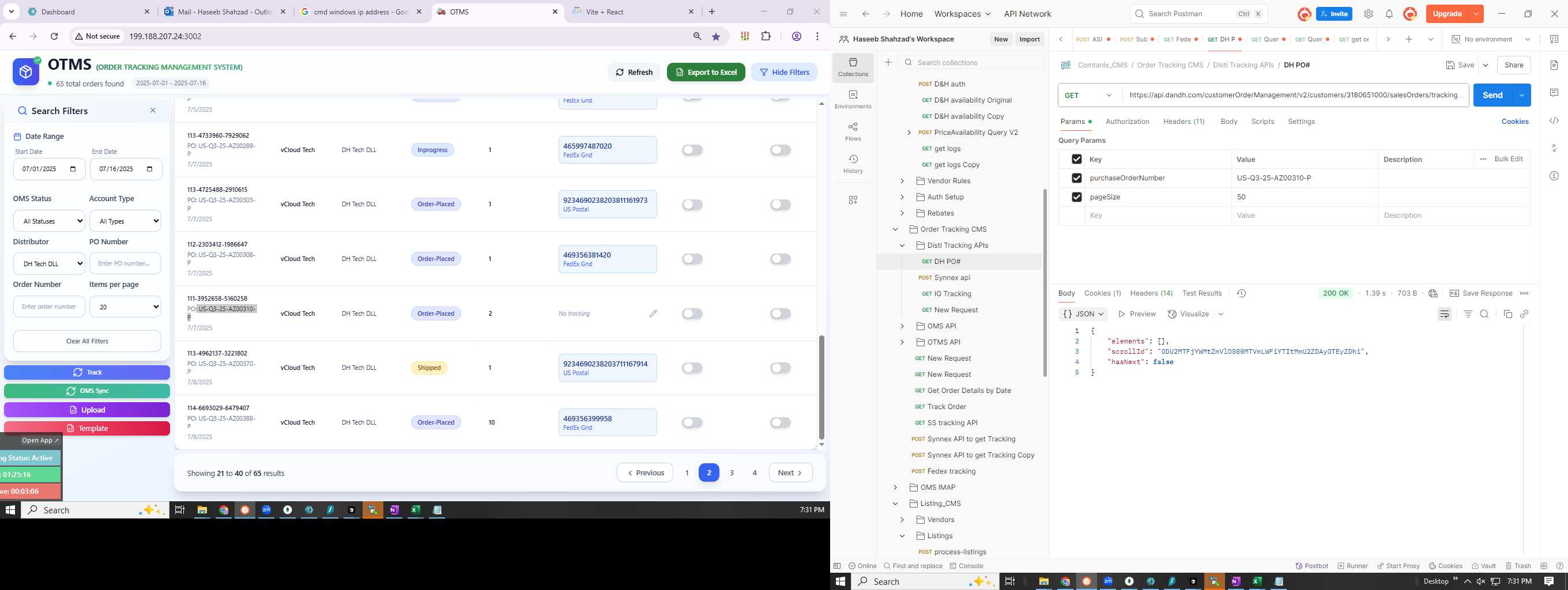Screen dimensions: 1568x590
Task: Click the Export to Excel button
Action: point(706,72)
